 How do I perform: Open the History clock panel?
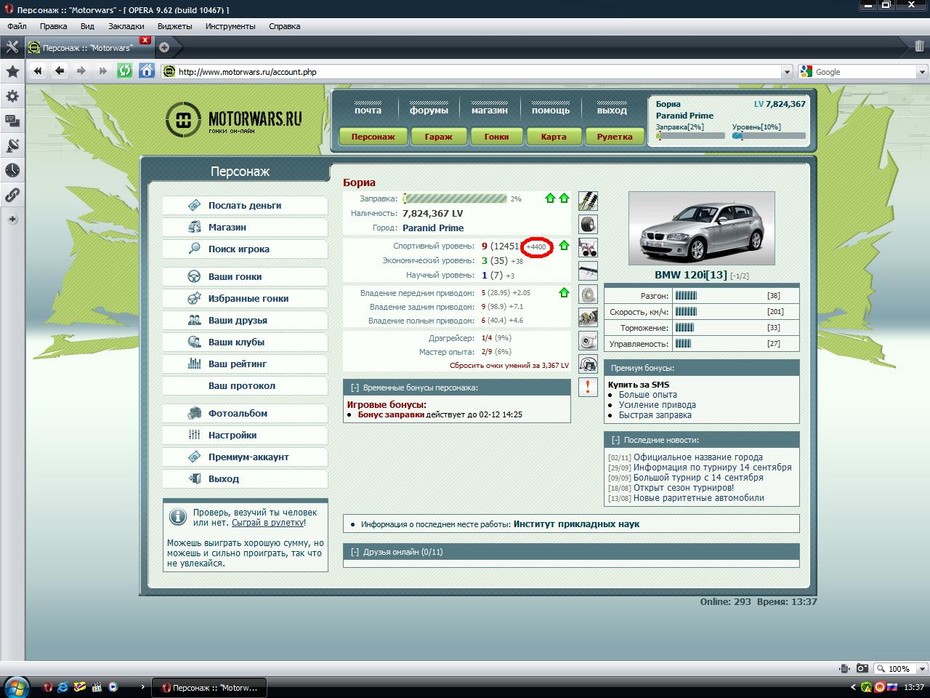pos(12,170)
